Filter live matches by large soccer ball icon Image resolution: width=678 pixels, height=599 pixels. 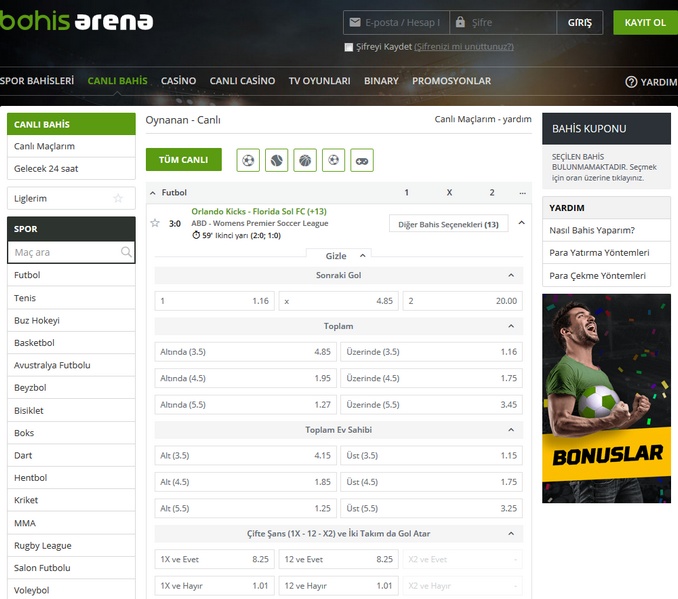click(x=248, y=160)
